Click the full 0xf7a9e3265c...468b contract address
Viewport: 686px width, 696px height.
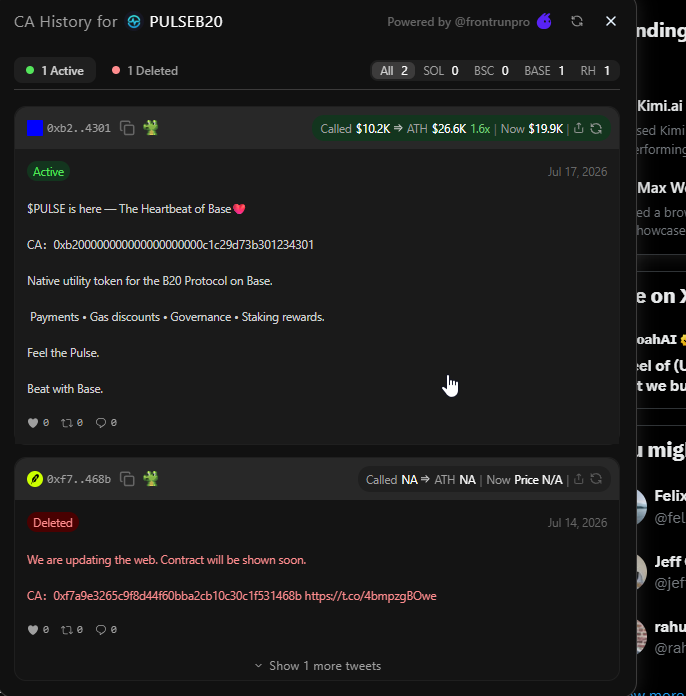tap(177, 596)
